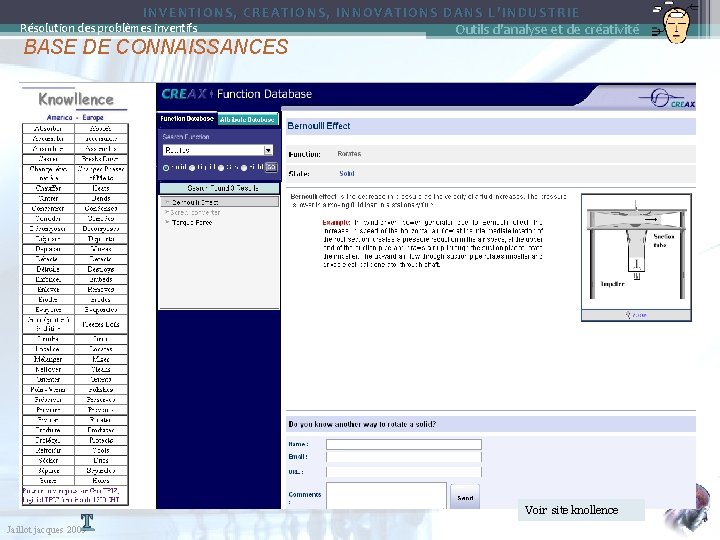This screenshot has height=540, width=720.
Task: Click the Bernoulli Effect heading
Action: [x=319, y=126]
